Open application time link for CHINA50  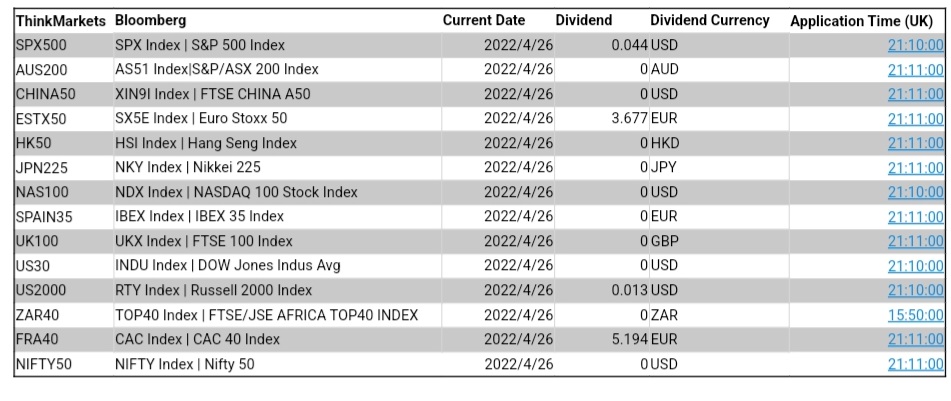coord(915,94)
